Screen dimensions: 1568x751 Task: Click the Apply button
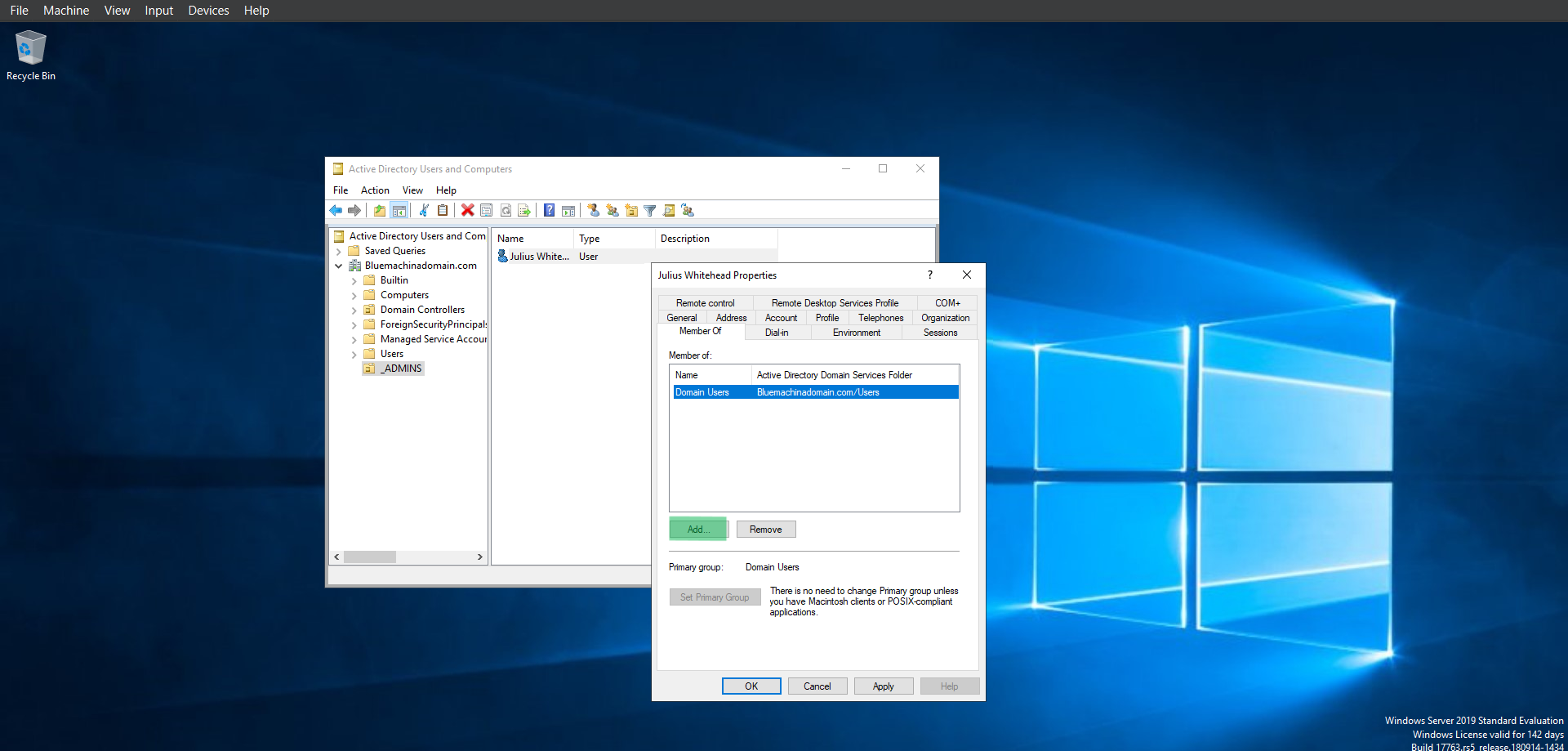coord(884,686)
